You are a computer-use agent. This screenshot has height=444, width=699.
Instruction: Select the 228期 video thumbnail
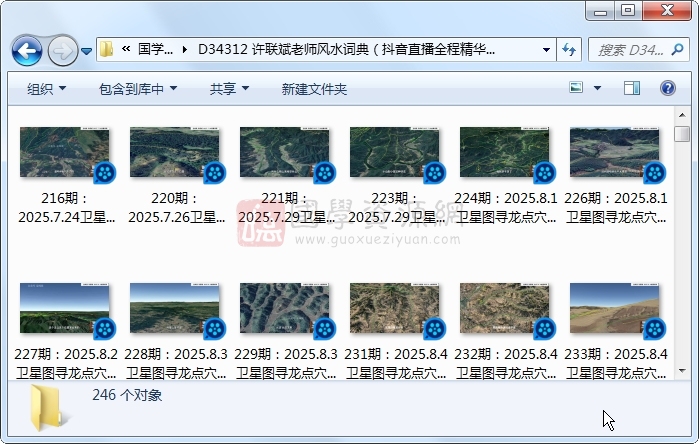pos(174,308)
